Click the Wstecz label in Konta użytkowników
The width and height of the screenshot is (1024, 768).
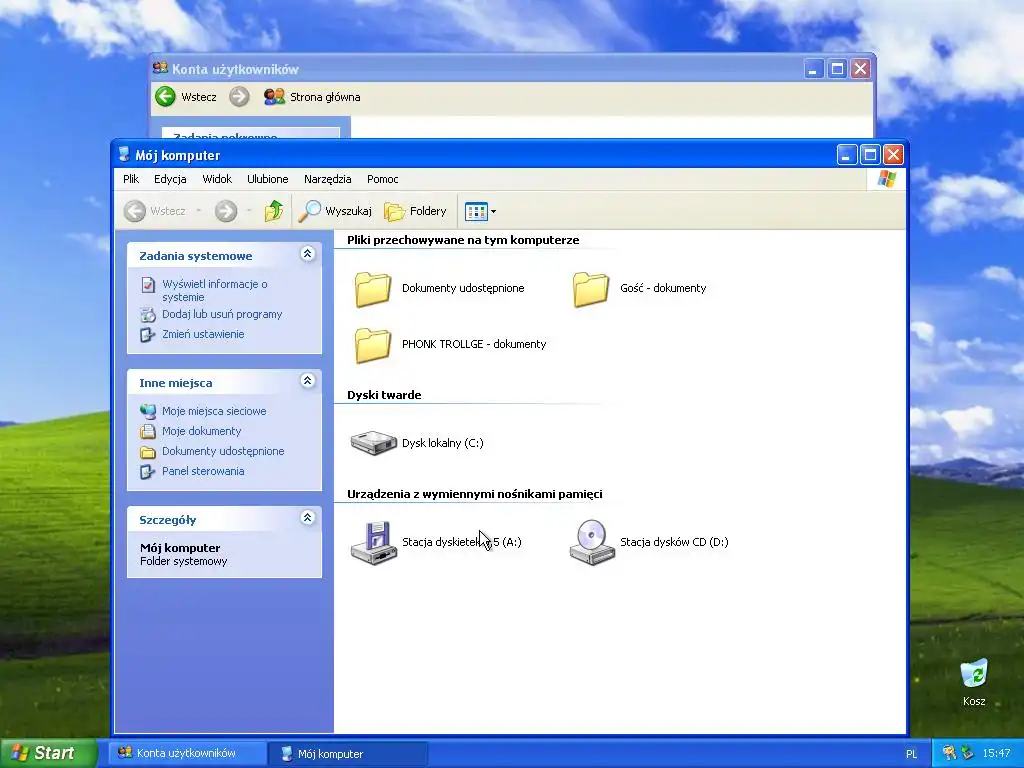pos(199,97)
